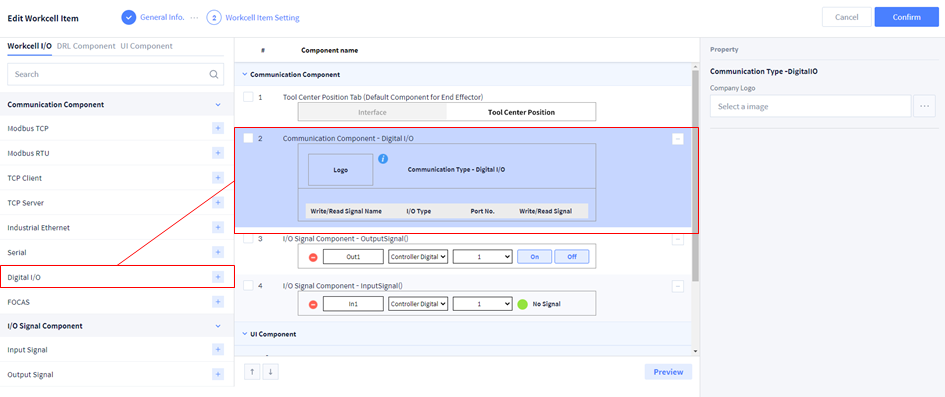
Task: Tick the checkbox for Digital I/O row 2
Action: tap(248, 139)
